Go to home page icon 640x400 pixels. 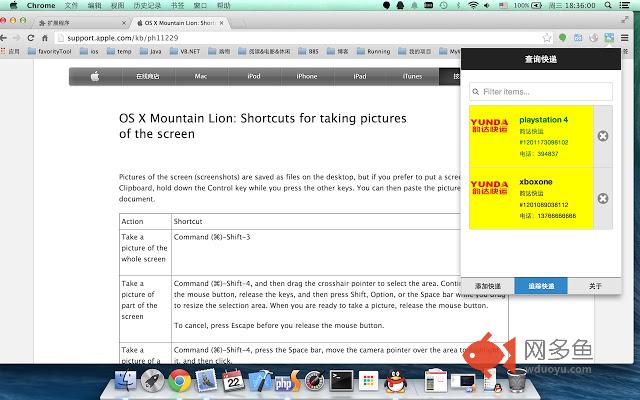tap(45, 38)
